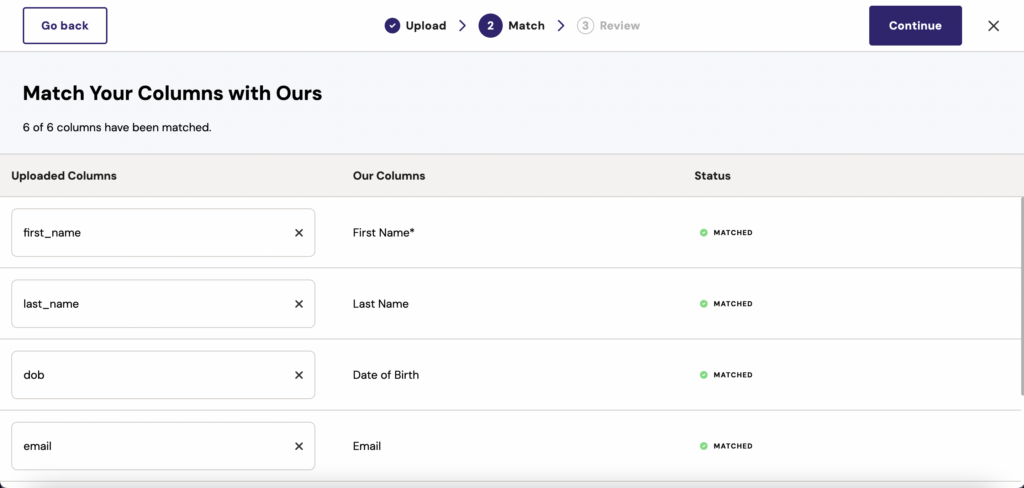Viewport: 1024px width, 488px height.
Task: Remove the dob column mapping
Action: [298, 375]
